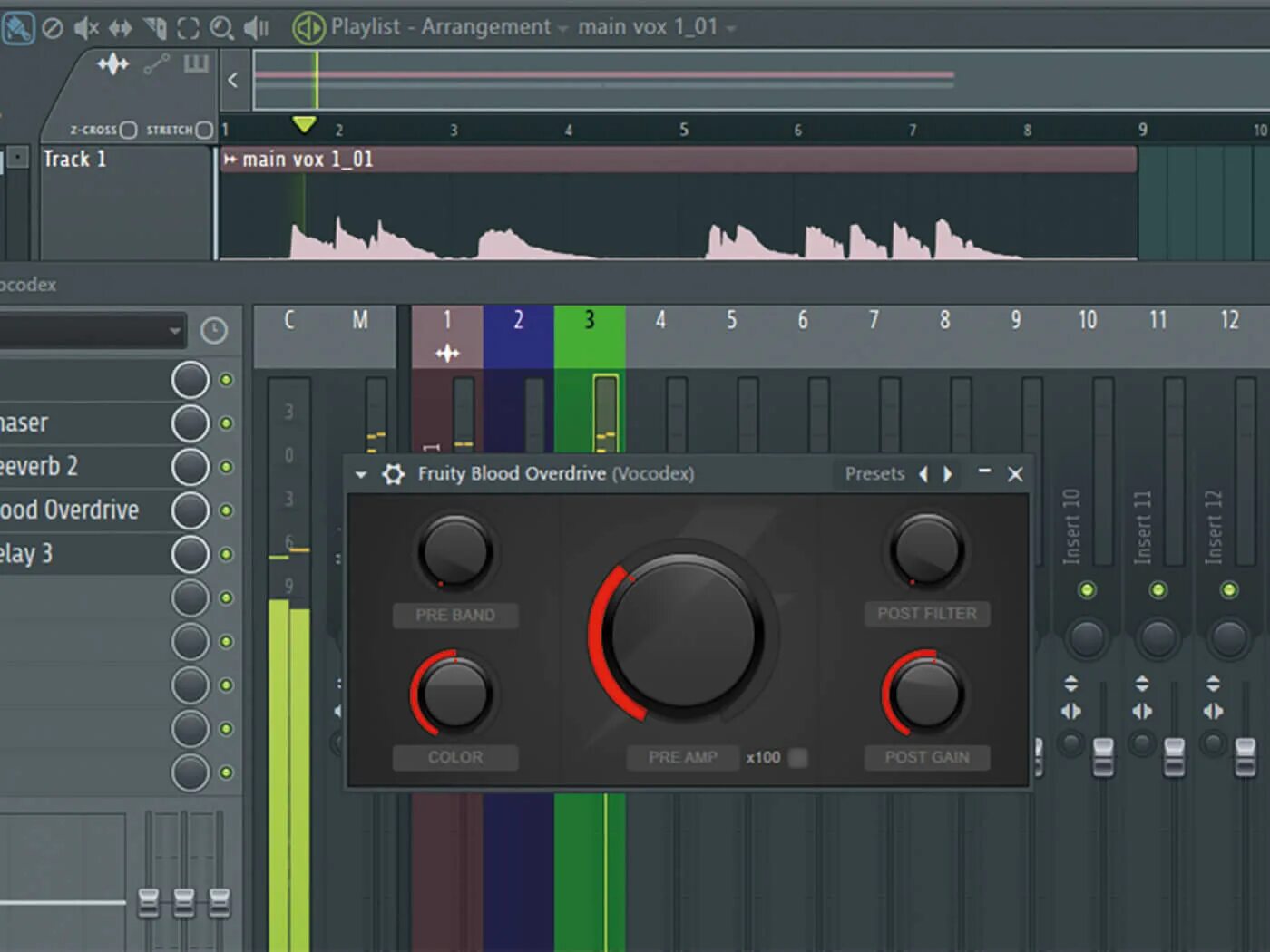Disable the Reeverb 2 effect slot LED
Viewport: 1270px width, 952px height.
point(226,467)
